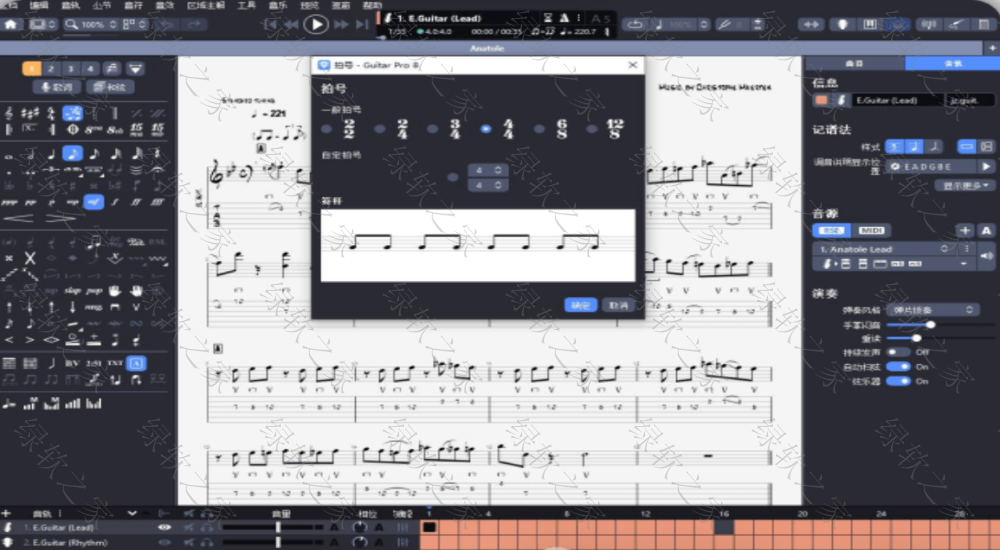Choose the 6/8 time signature option
This screenshot has width=1000, height=550.
pyautogui.click(x=539, y=129)
